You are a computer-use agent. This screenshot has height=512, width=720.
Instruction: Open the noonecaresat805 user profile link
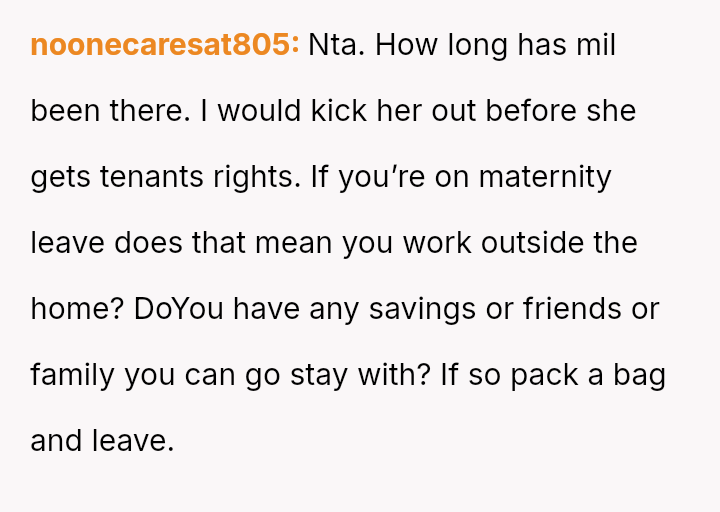point(165,45)
